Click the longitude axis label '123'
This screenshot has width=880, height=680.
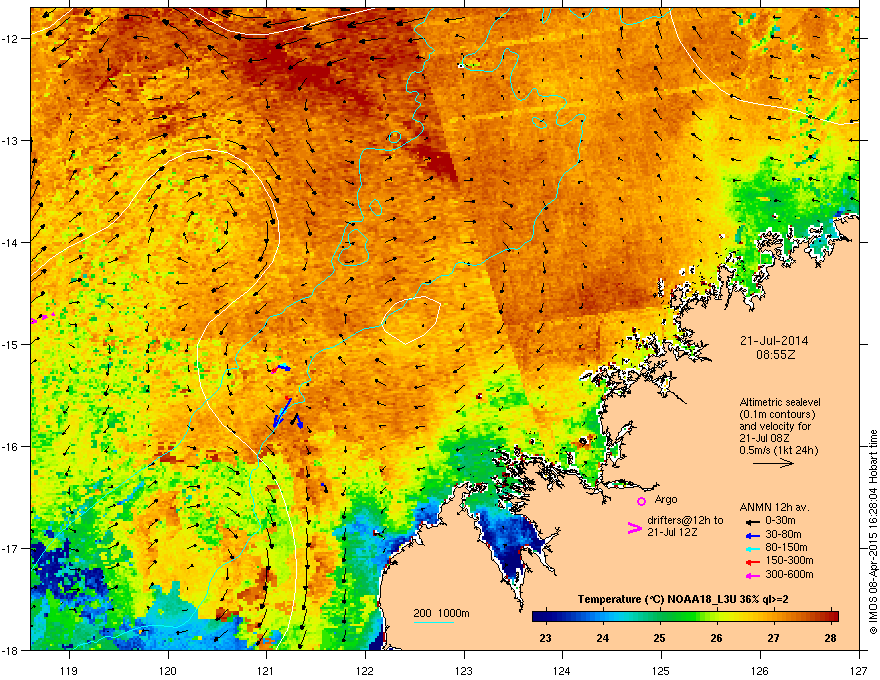[x=464, y=670]
